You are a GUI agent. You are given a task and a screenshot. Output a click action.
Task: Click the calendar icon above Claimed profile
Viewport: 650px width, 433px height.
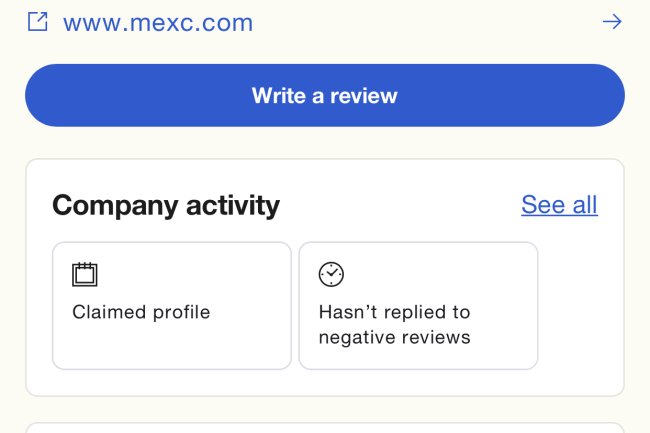85,274
